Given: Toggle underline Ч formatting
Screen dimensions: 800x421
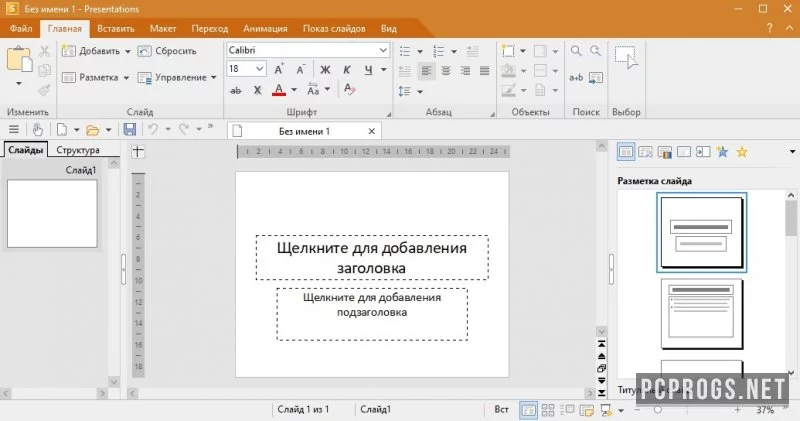Looking at the screenshot, I should tap(368, 70).
